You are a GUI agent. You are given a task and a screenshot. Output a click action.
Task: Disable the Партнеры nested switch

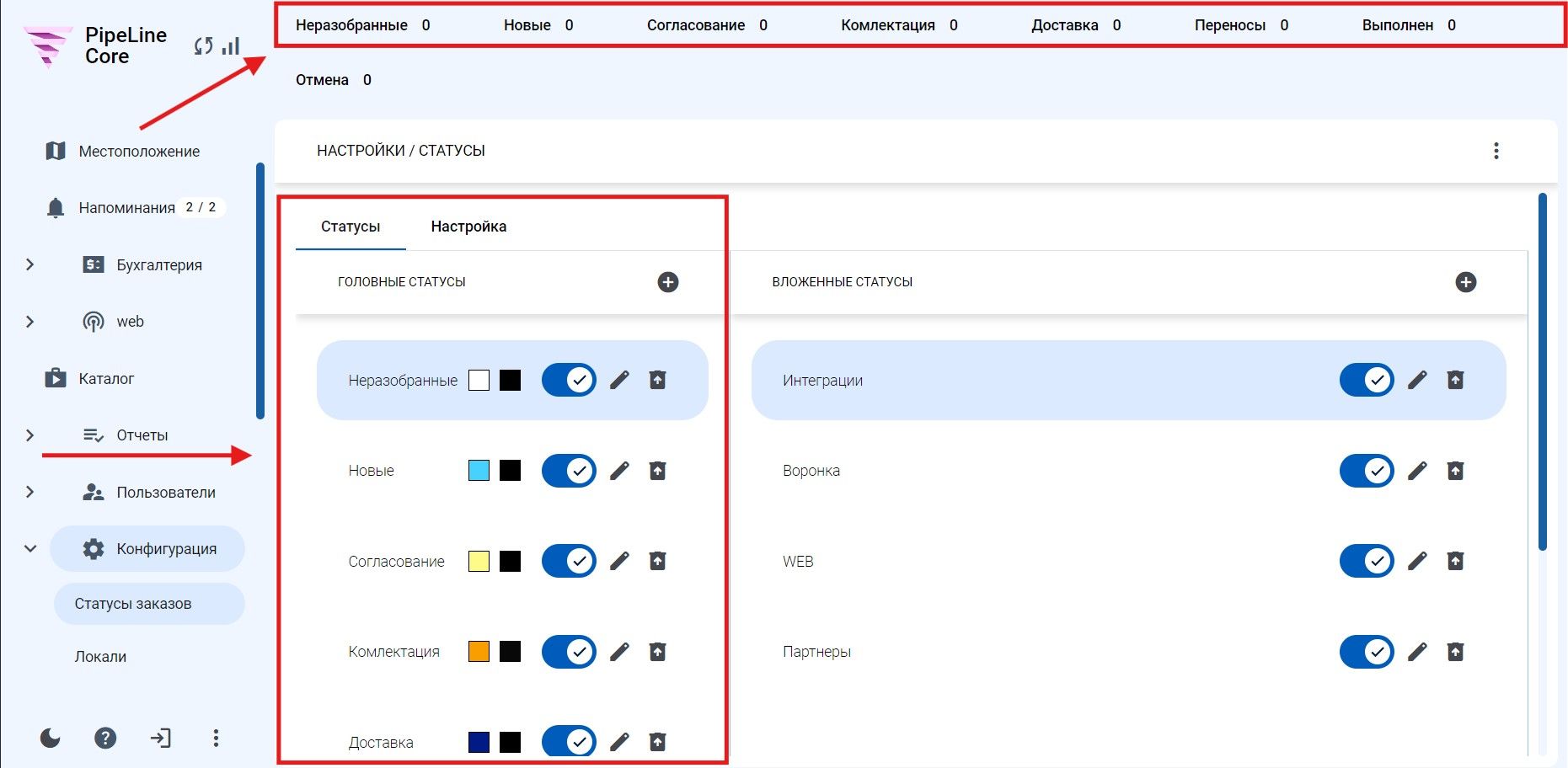(x=1367, y=652)
